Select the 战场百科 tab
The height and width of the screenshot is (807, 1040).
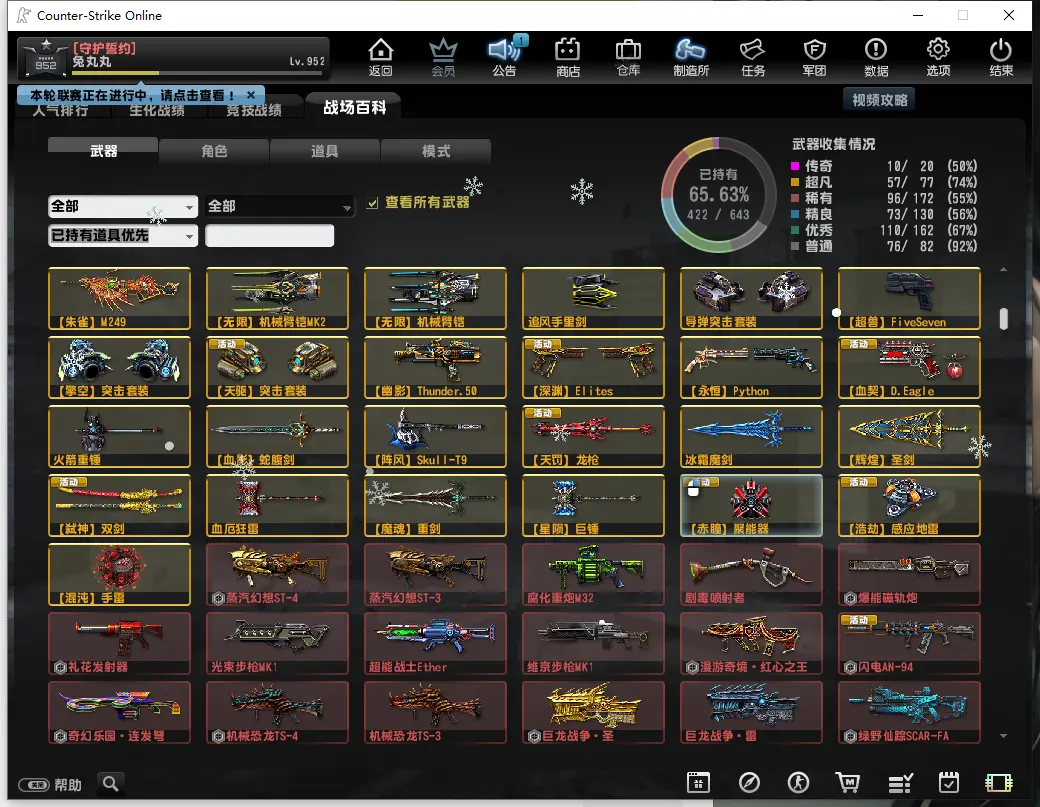pyautogui.click(x=354, y=107)
